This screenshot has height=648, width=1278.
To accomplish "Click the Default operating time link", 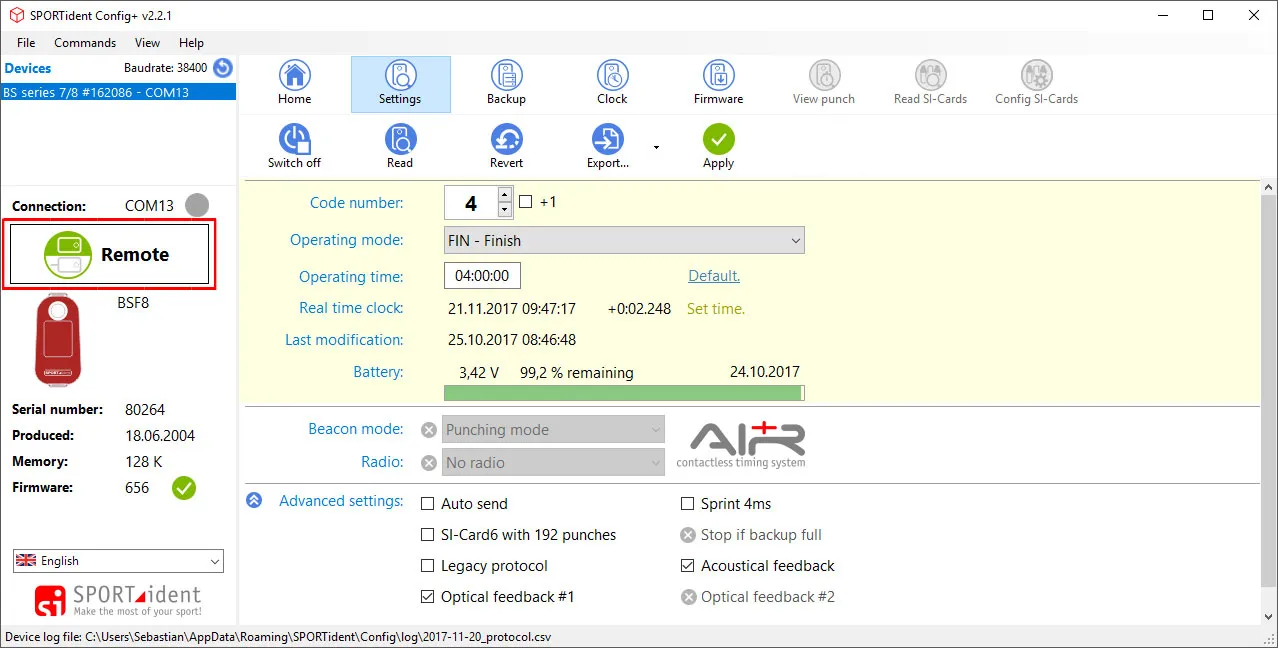I will point(714,276).
